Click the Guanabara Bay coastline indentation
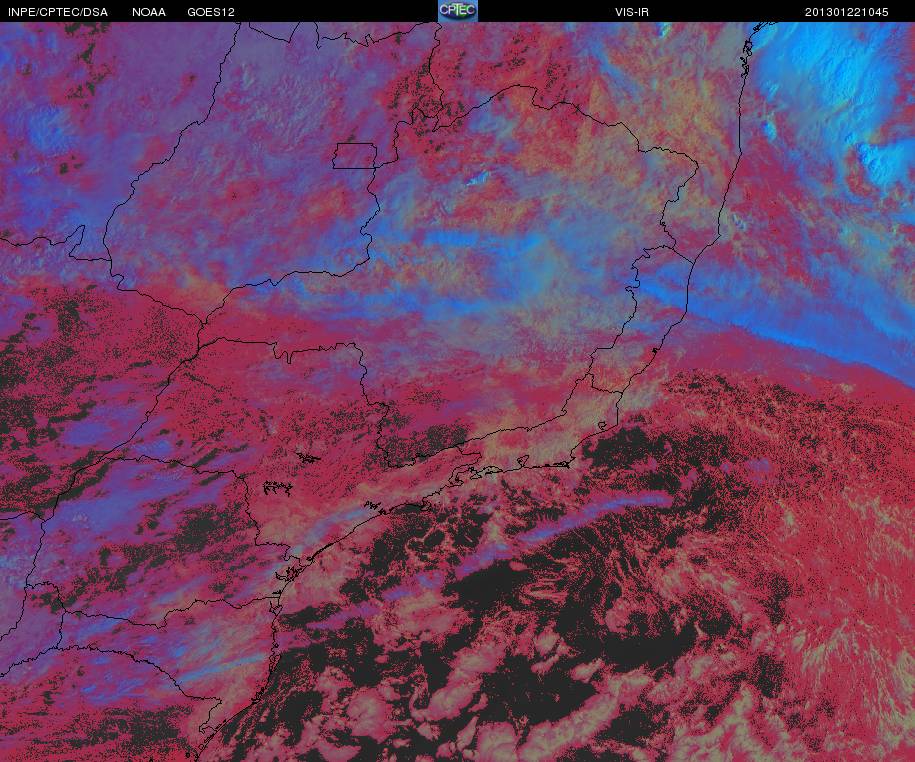 (493, 468)
